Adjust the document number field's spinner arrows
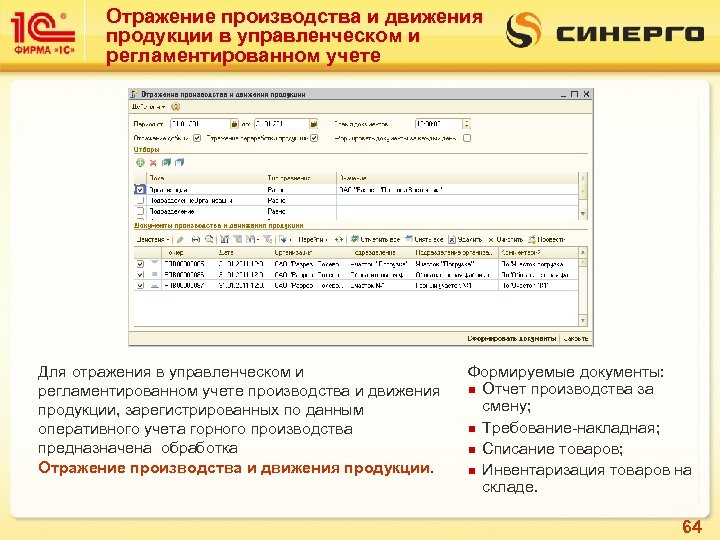 (x=467, y=124)
